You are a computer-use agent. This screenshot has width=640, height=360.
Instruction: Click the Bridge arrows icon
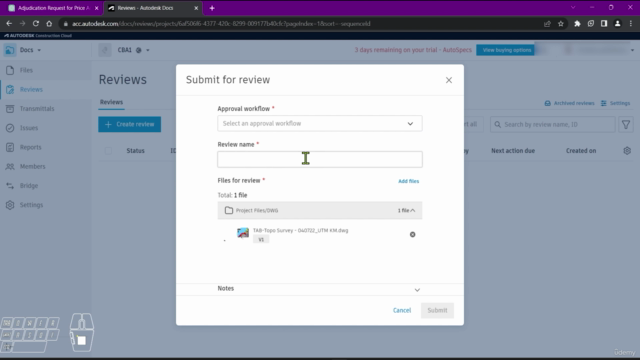[10, 185]
